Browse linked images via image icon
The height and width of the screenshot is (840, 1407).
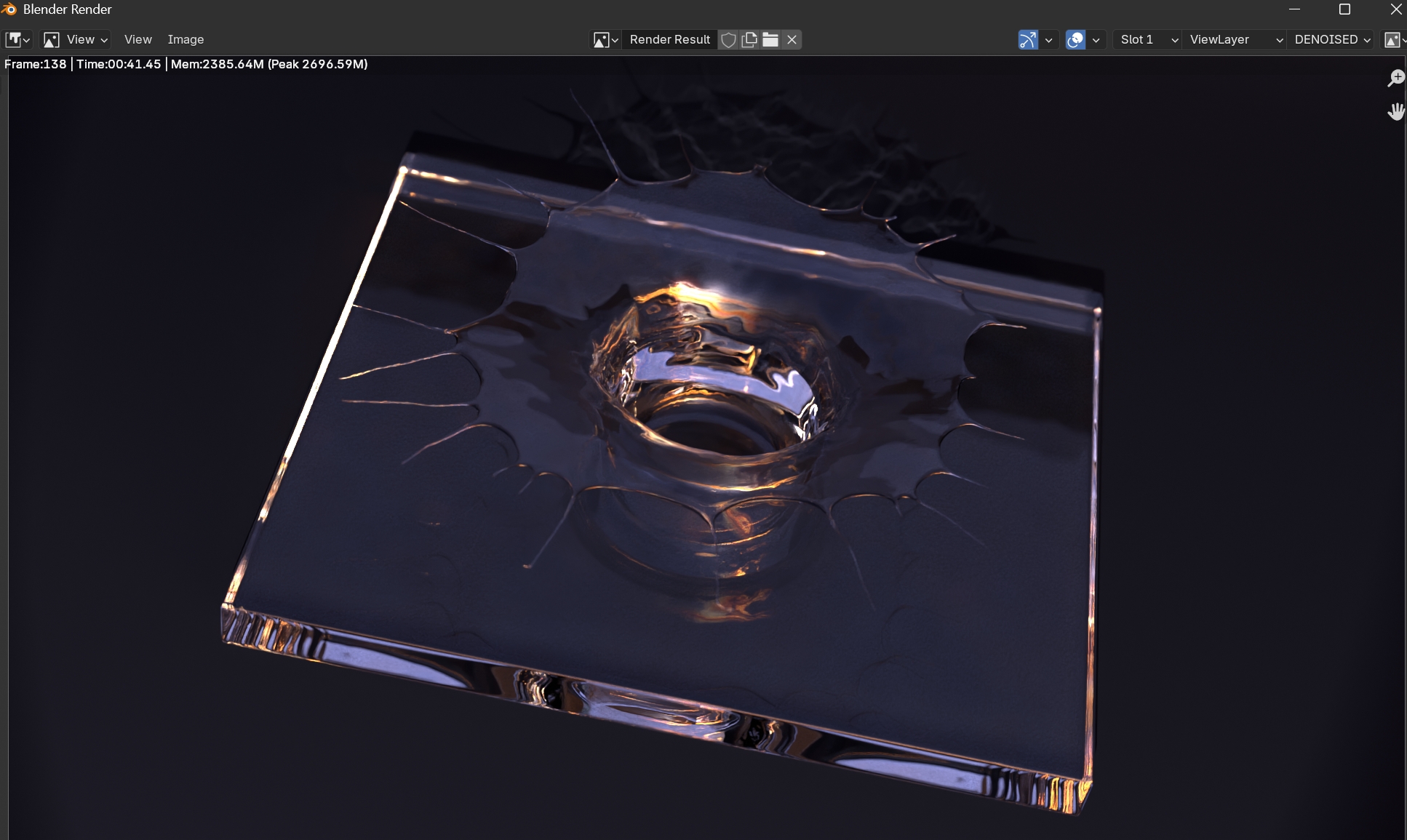tap(605, 39)
